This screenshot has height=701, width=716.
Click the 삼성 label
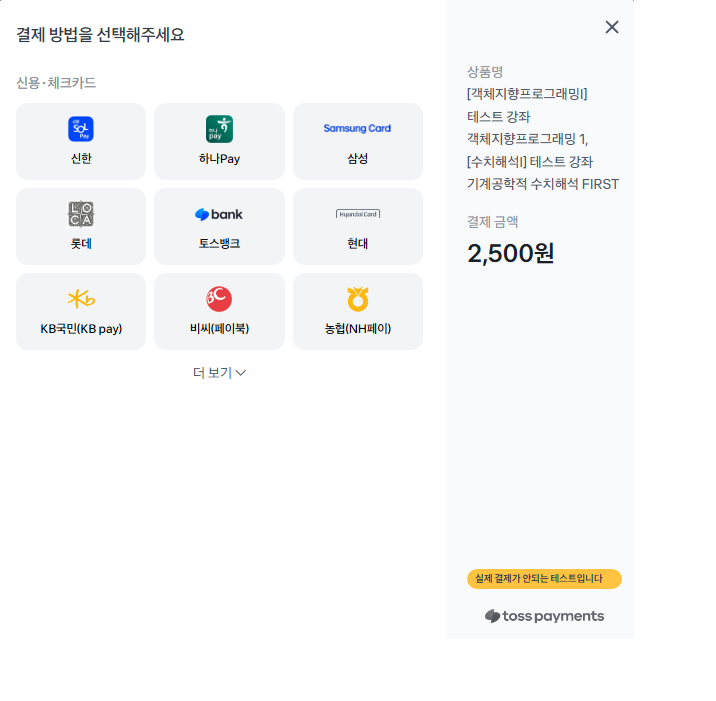(358, 158)
